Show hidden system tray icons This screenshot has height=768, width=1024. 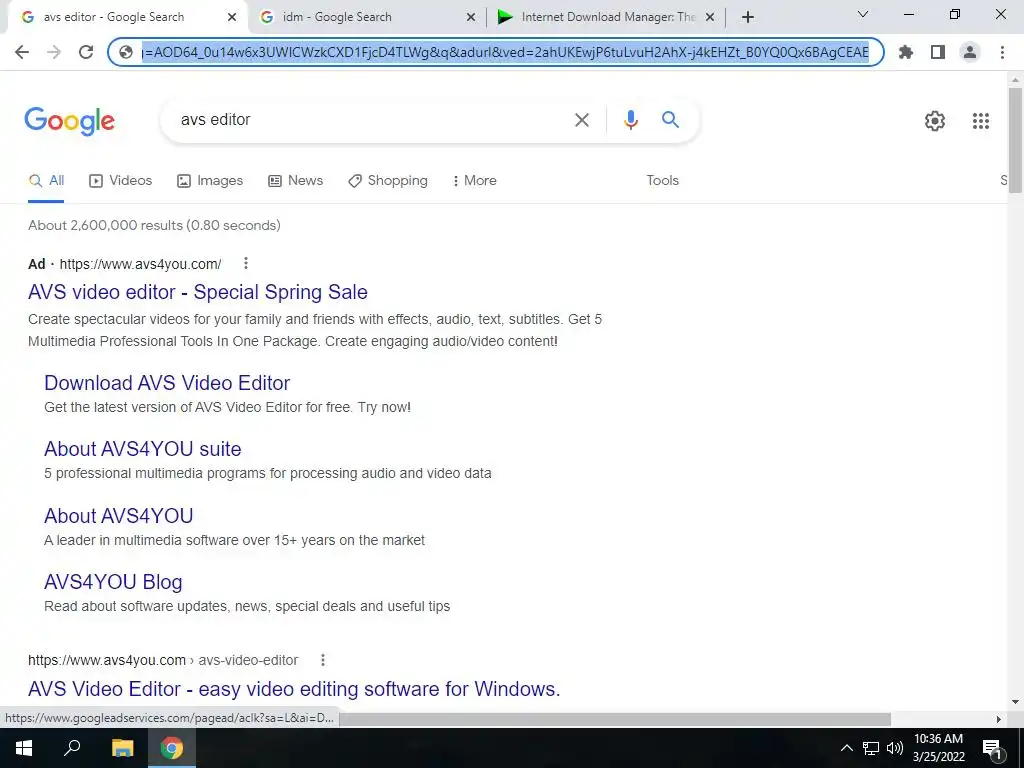pyautogui.click(x=846, y=748)
